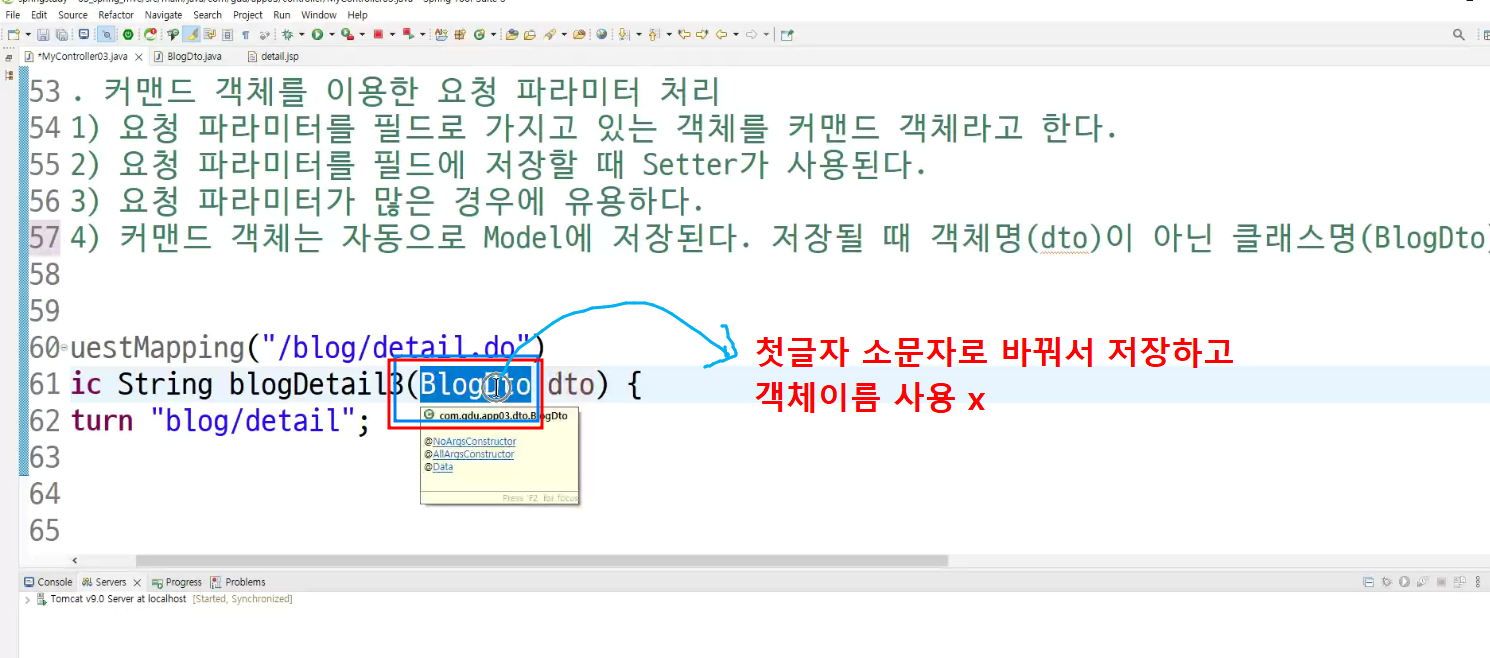Toggle the highlighted Mark Occurrences marker icon
The height and width of the screenshot is (658, 1490).
coord(190,34)
